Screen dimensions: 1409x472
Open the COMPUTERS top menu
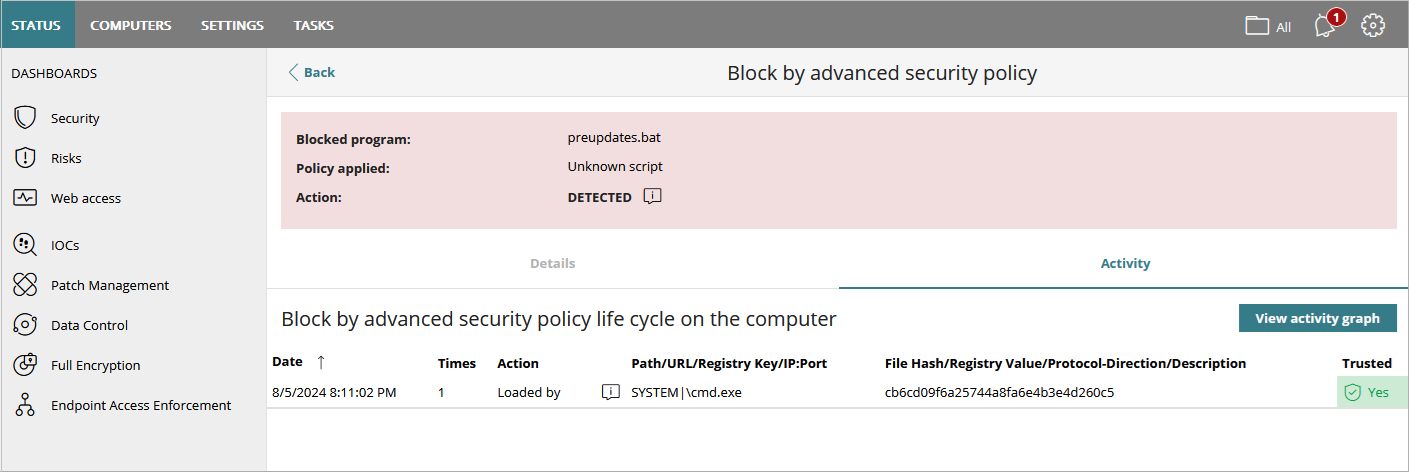(131, 25)
